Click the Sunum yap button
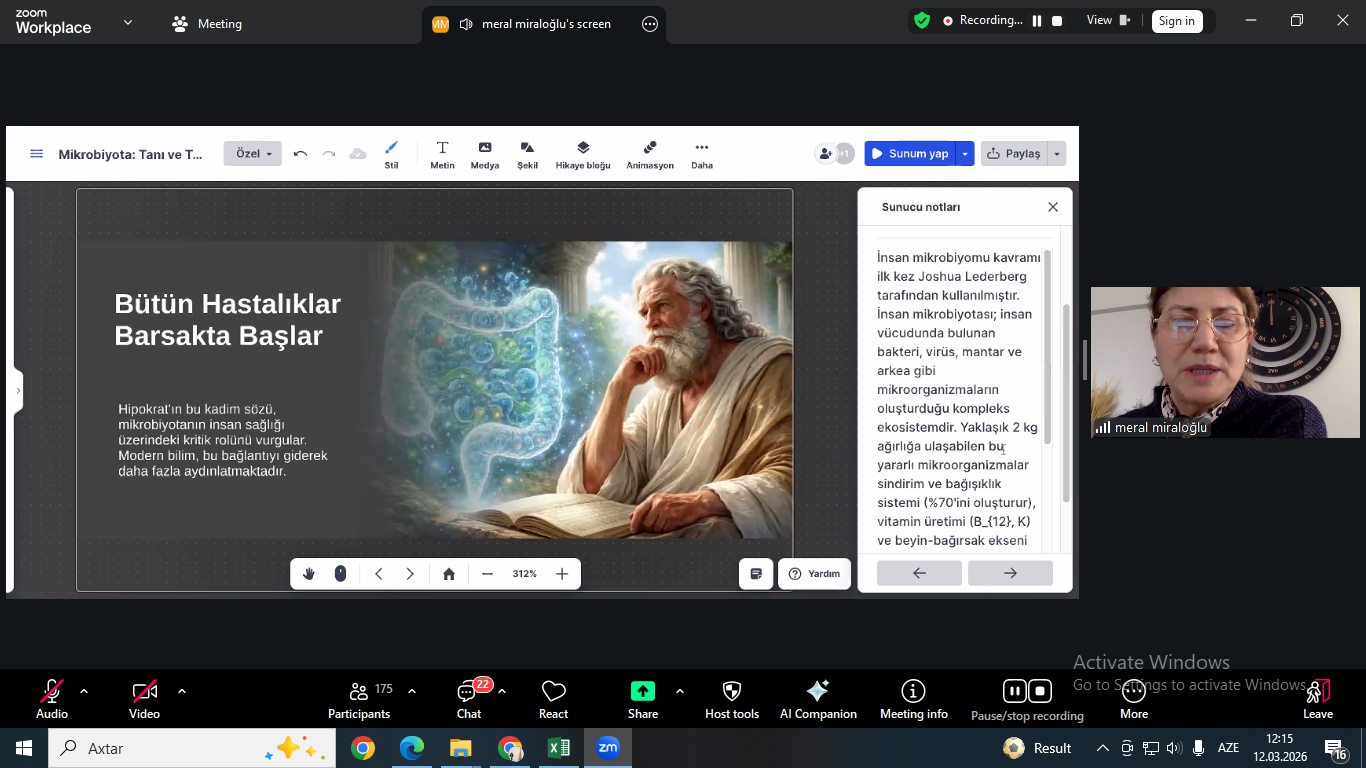The image size is (1366, 768). click(x=909, y=154)
